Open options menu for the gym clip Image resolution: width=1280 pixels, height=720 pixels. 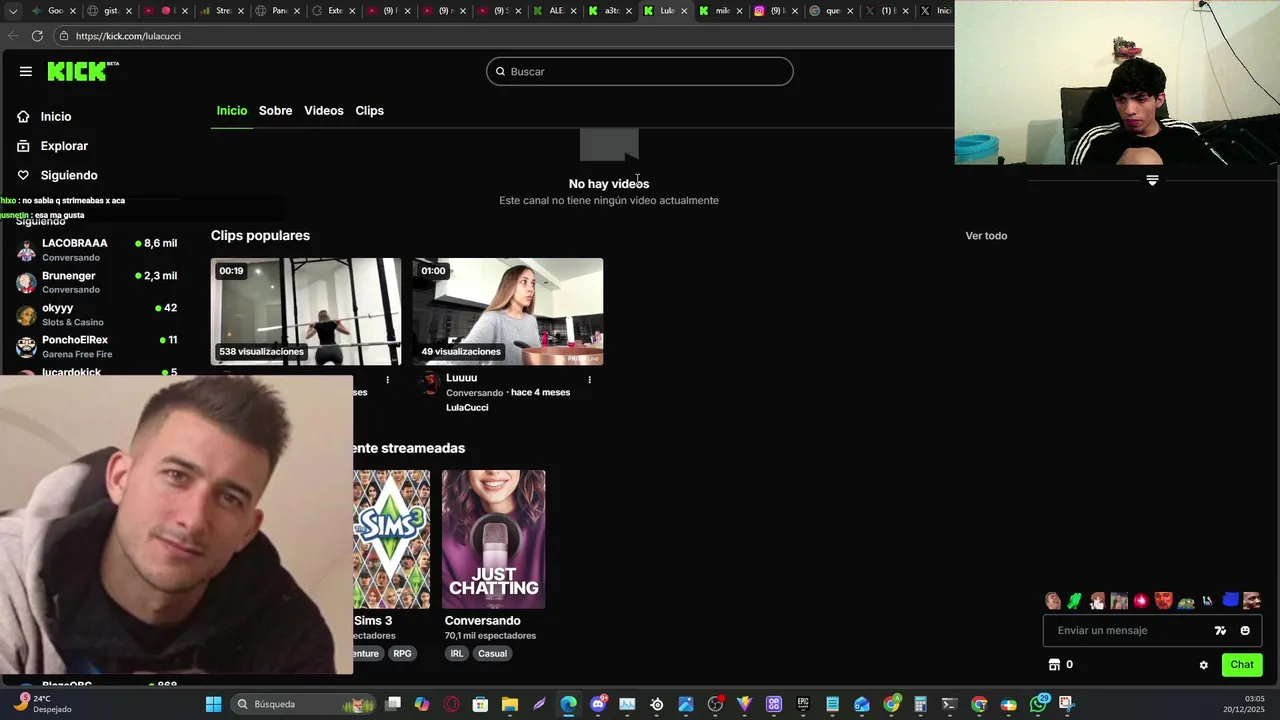[x=387, y=380]
